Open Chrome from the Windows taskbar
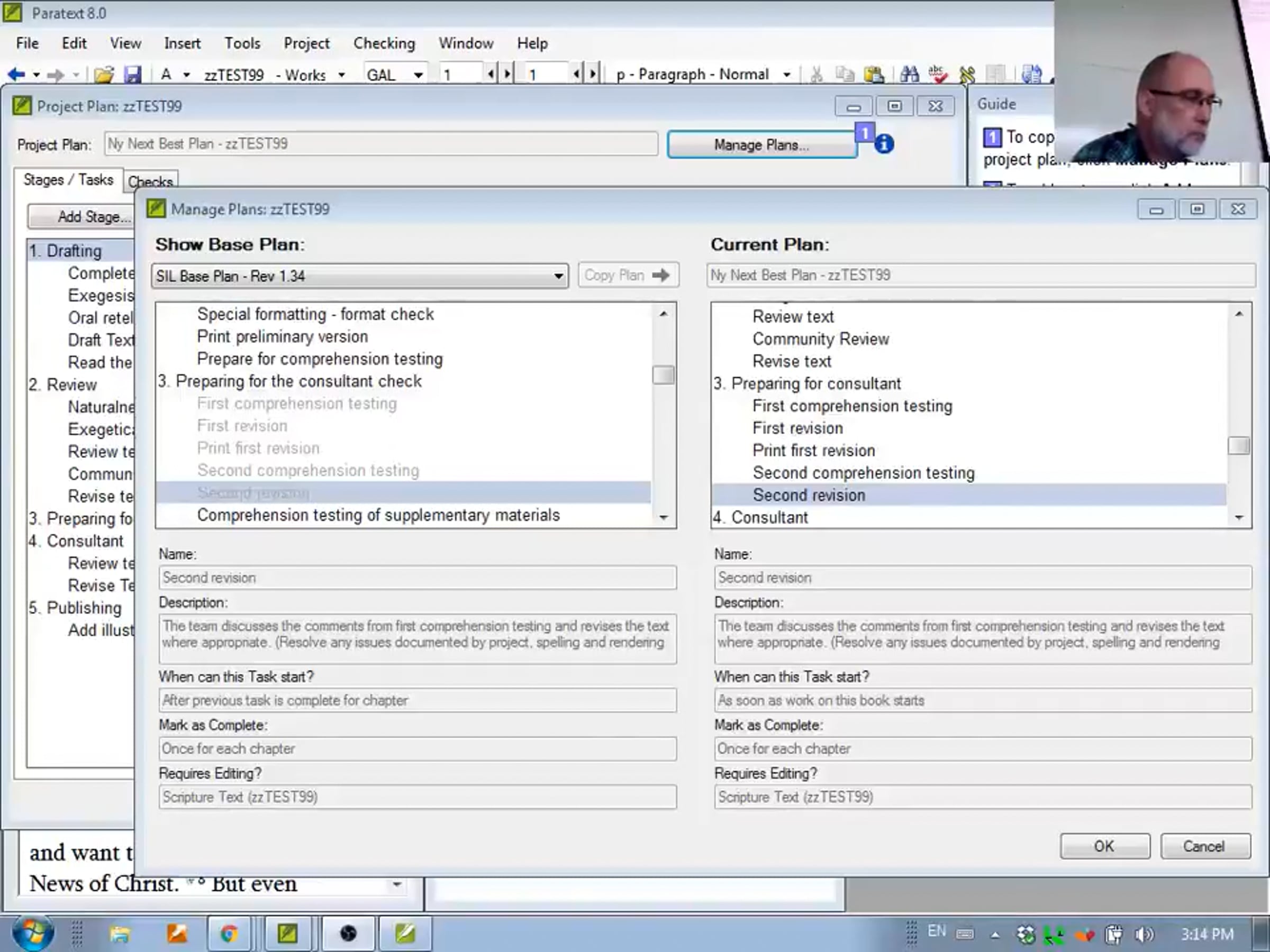Viewport: 1270px width, 952px height. coord(229,934)
